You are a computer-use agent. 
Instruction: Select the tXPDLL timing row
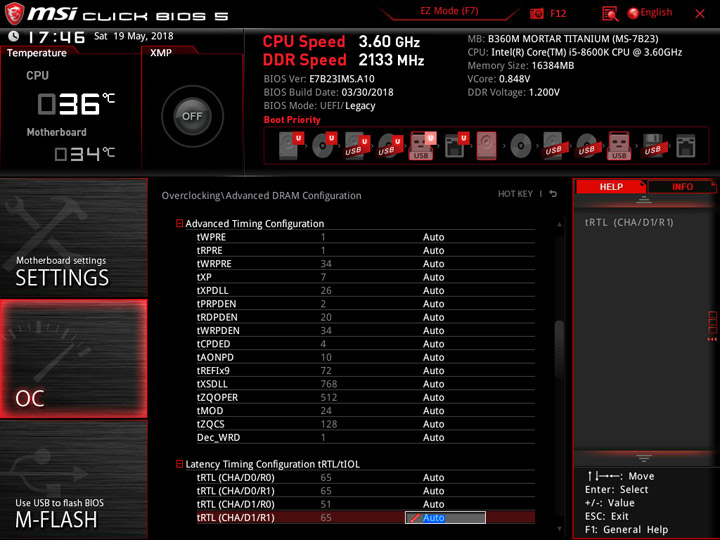(x=366, y=290)
